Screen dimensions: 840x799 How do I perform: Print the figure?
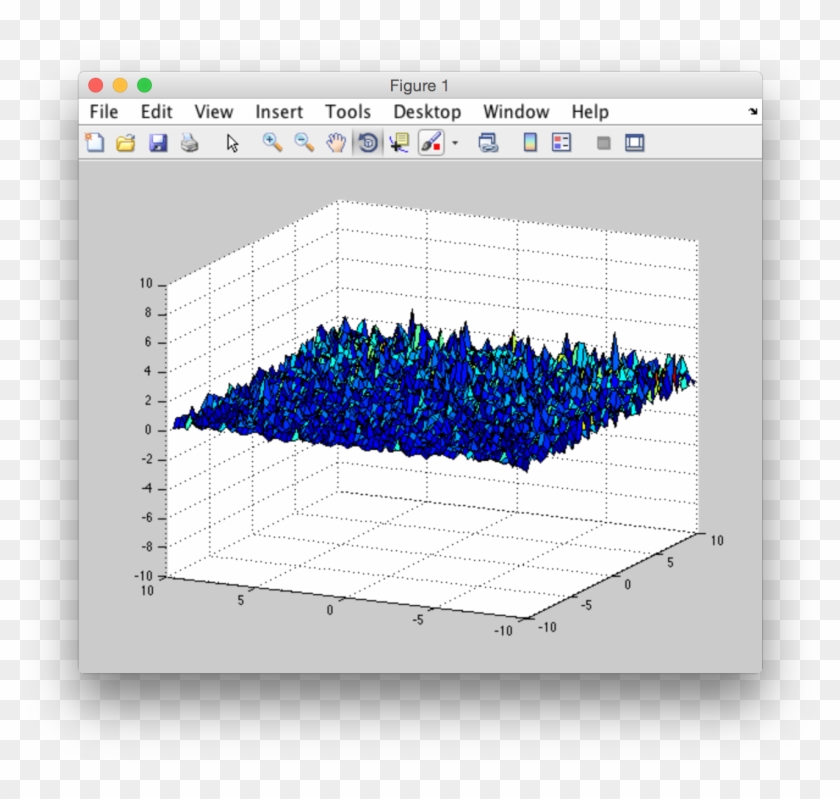[190, 143]
